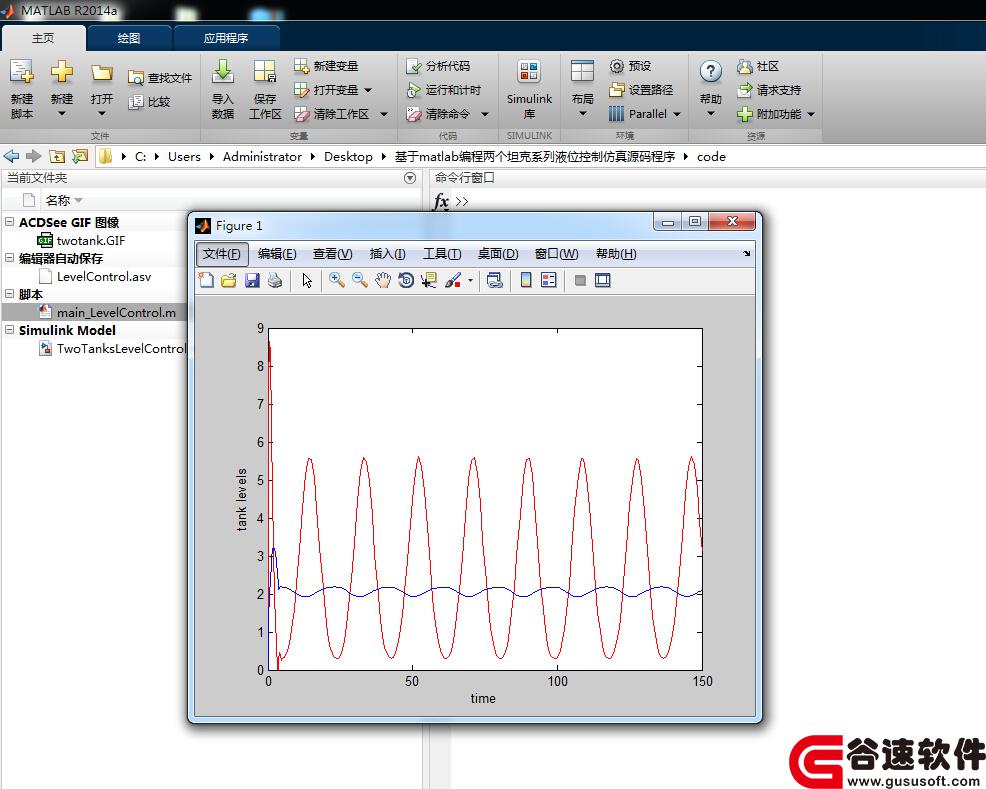Select the Rotate 3D tool in Figure 1
Image resolution: width=986 pixels, height=789 pixels.
[406, 280]
